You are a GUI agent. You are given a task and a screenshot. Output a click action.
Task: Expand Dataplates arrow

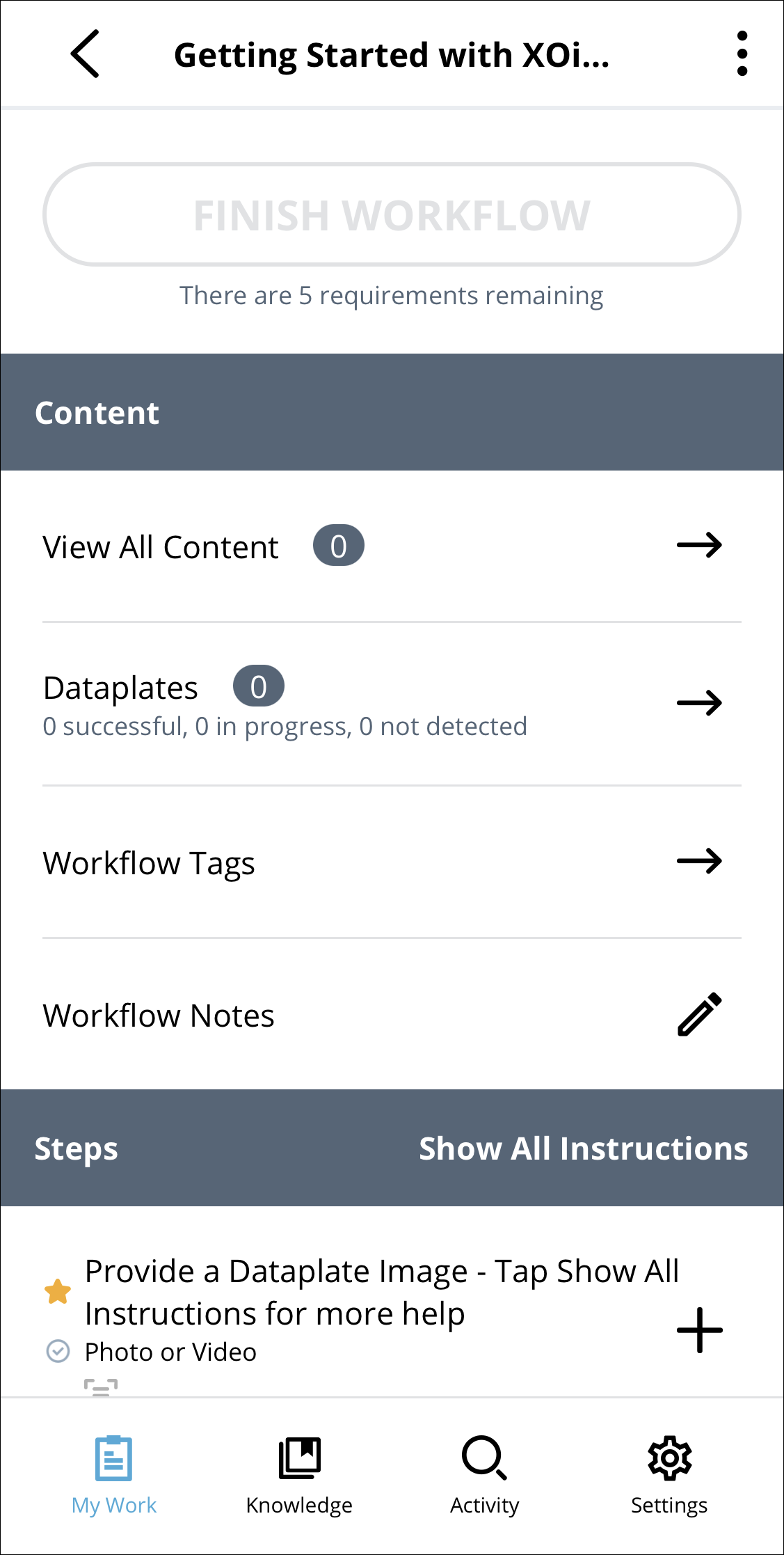coord(699,703)
